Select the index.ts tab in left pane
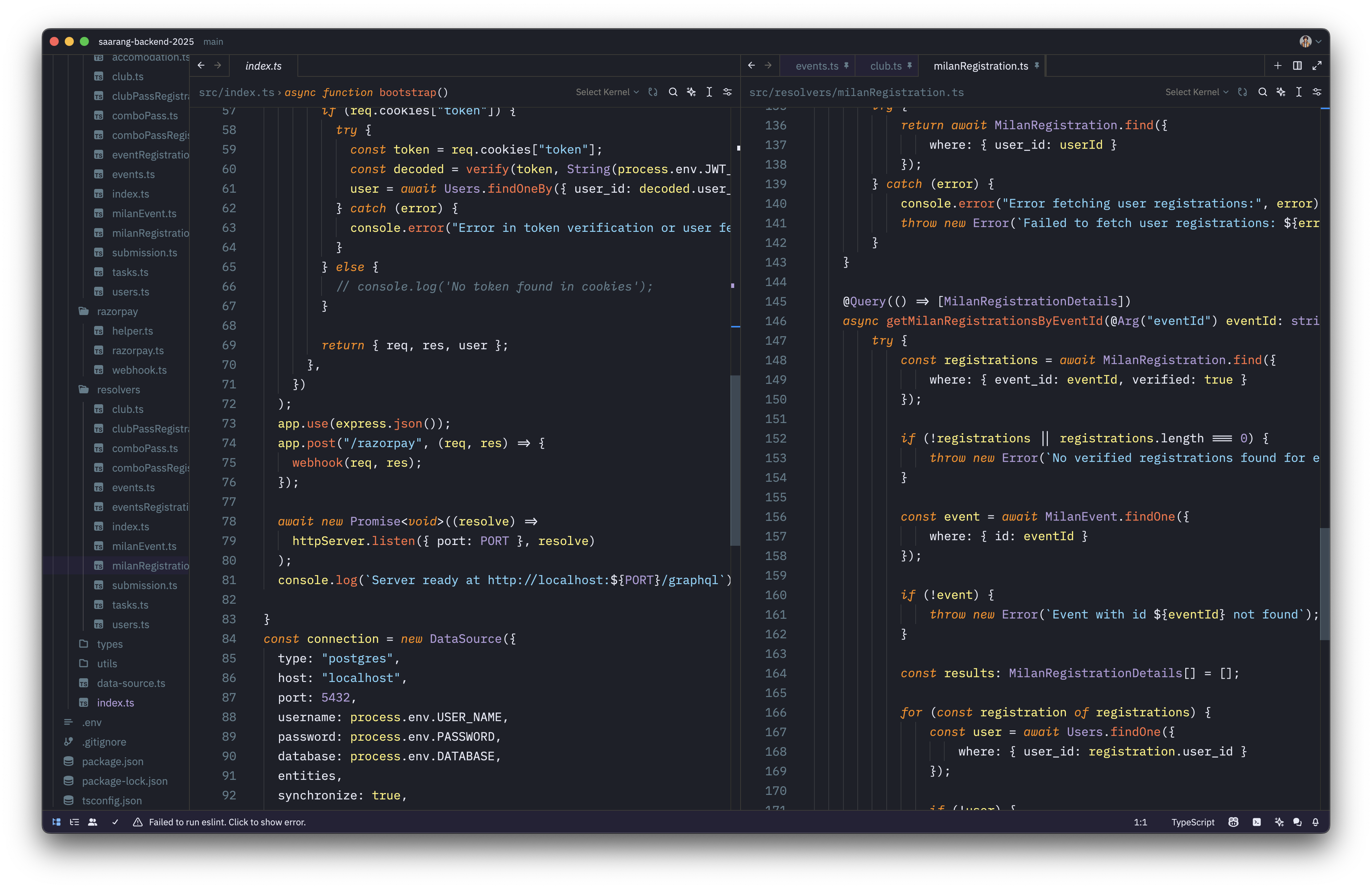 (x=264, y=66)
